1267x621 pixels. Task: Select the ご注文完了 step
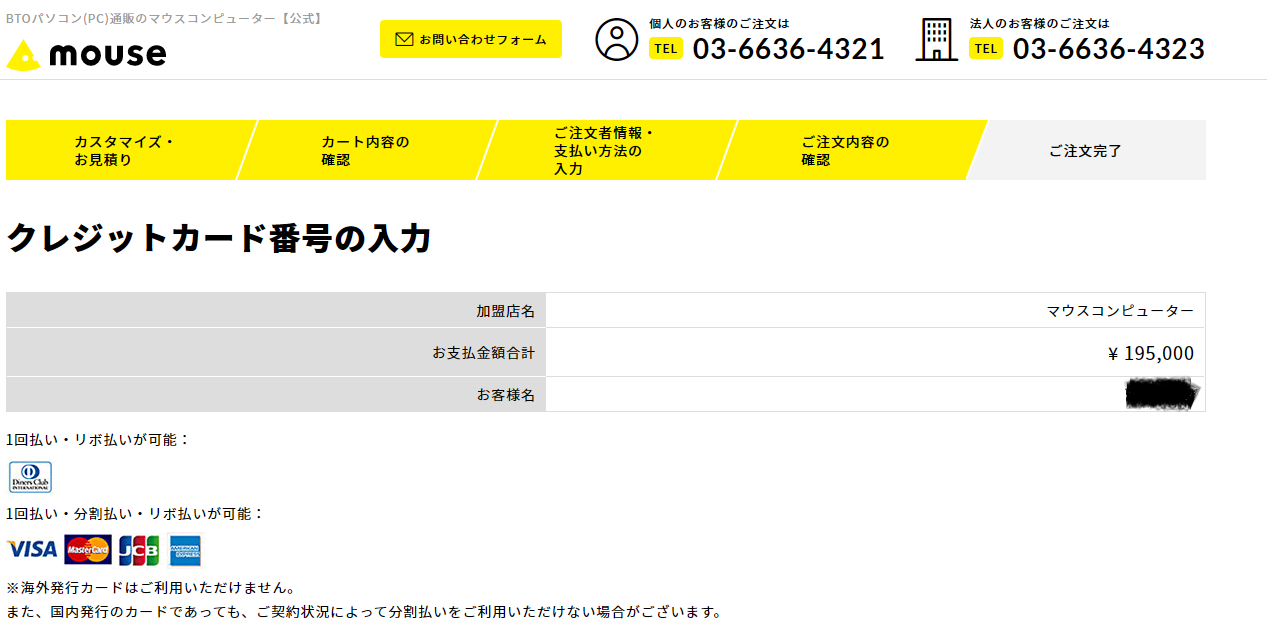tap(1086, 150)
